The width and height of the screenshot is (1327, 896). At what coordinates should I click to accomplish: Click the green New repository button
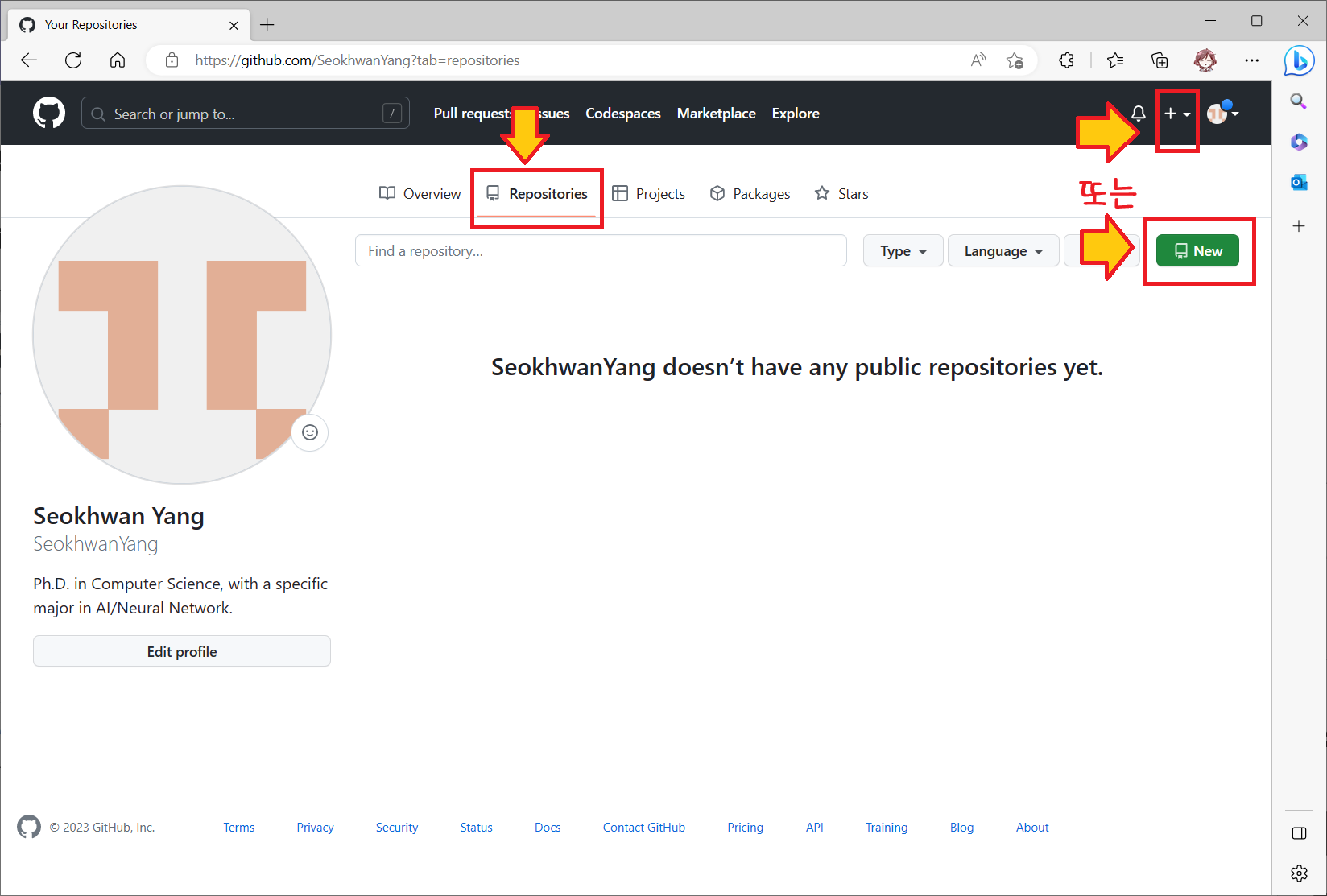point(1197,250)
